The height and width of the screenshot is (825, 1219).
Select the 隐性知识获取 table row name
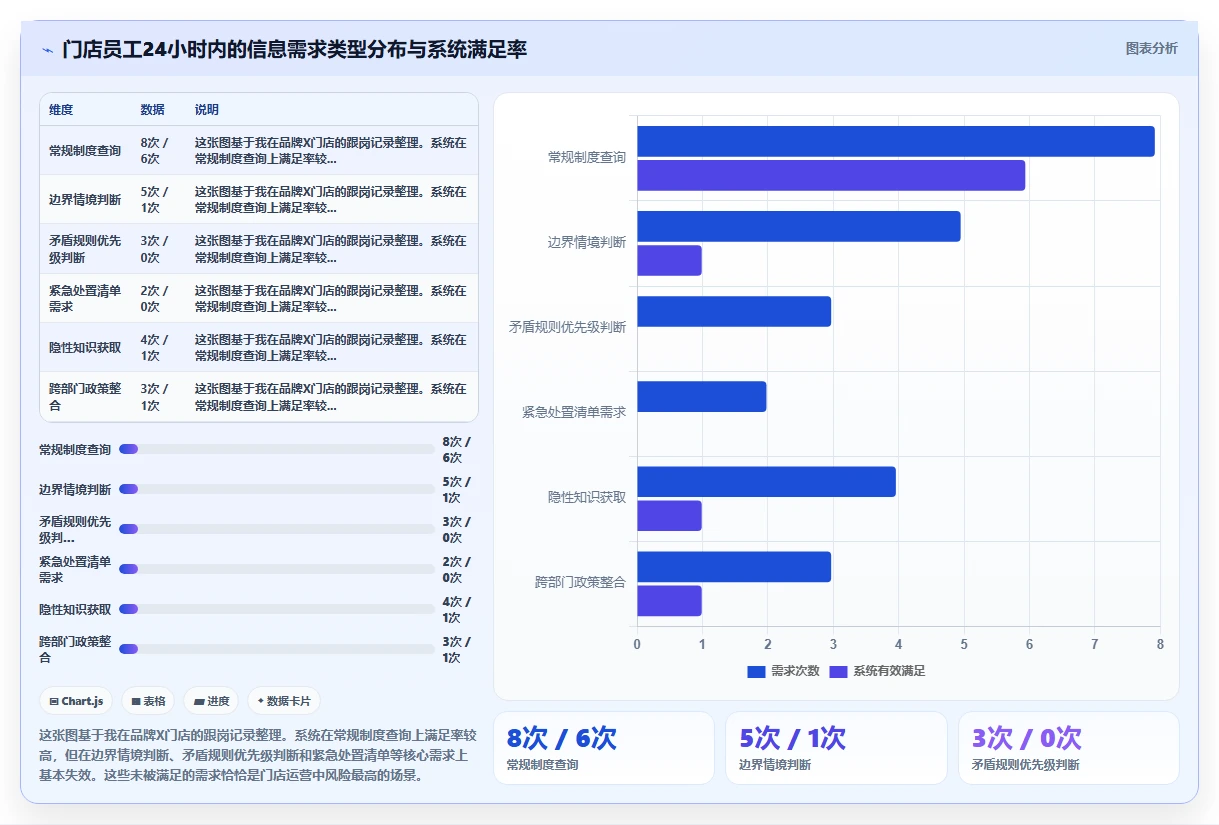click(x=85, y=348)
